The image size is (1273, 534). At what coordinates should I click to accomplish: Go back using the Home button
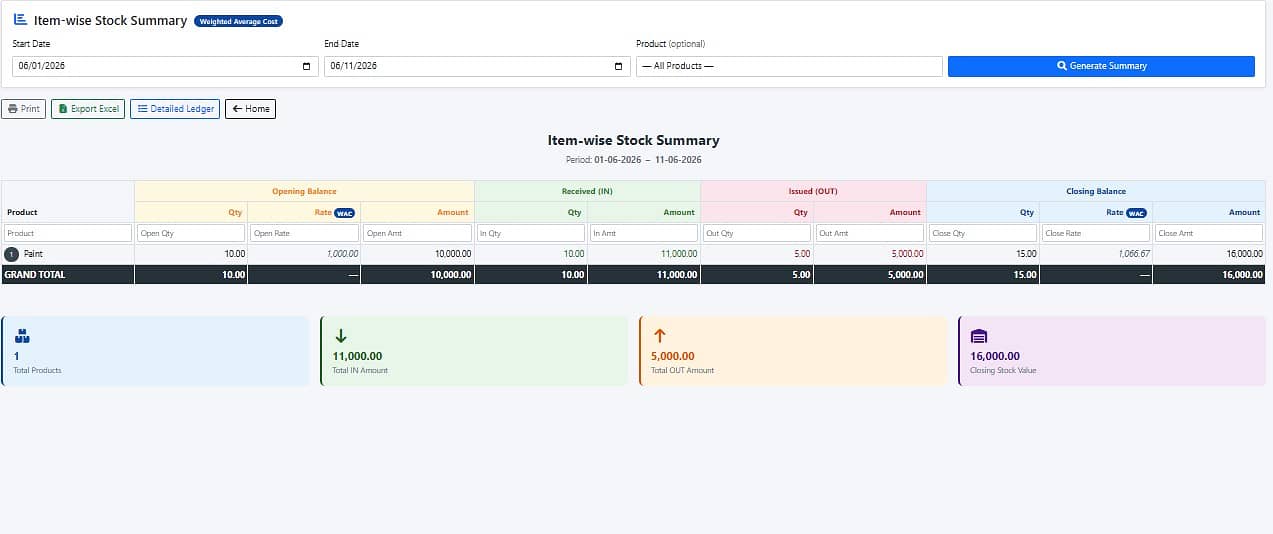(x=250, y=109)
